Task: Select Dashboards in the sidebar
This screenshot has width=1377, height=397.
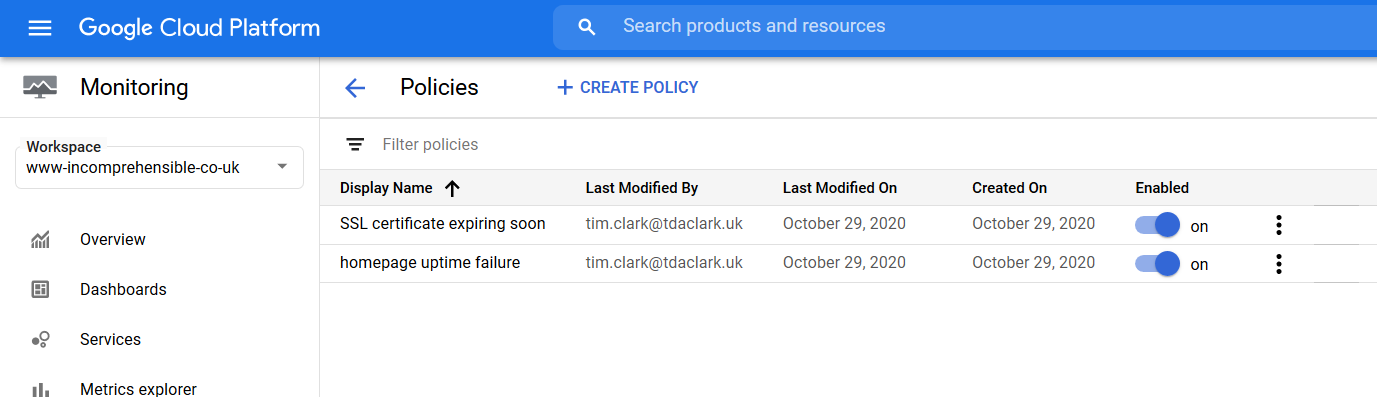Action: tap(123, 290)
